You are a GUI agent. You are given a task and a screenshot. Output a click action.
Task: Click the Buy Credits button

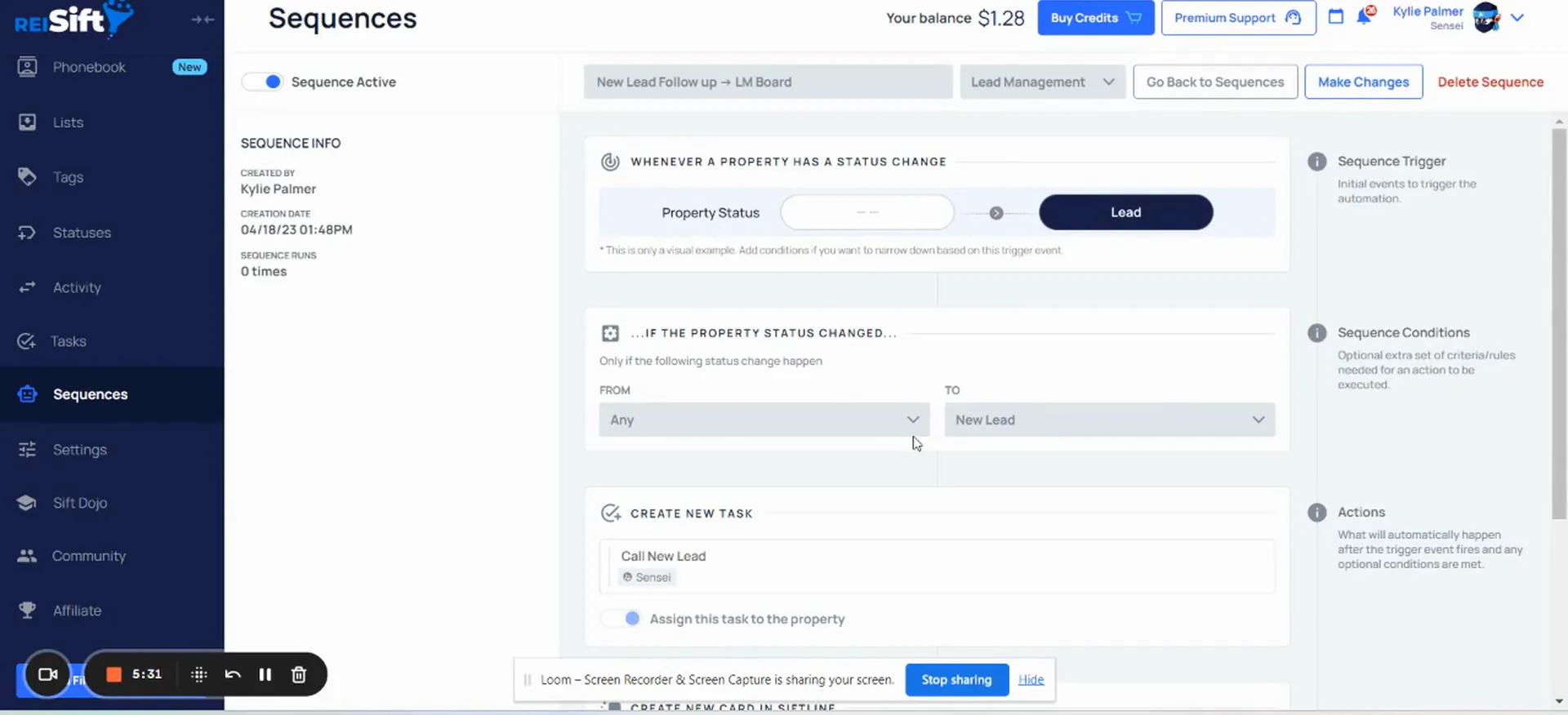pos(1096,18)
